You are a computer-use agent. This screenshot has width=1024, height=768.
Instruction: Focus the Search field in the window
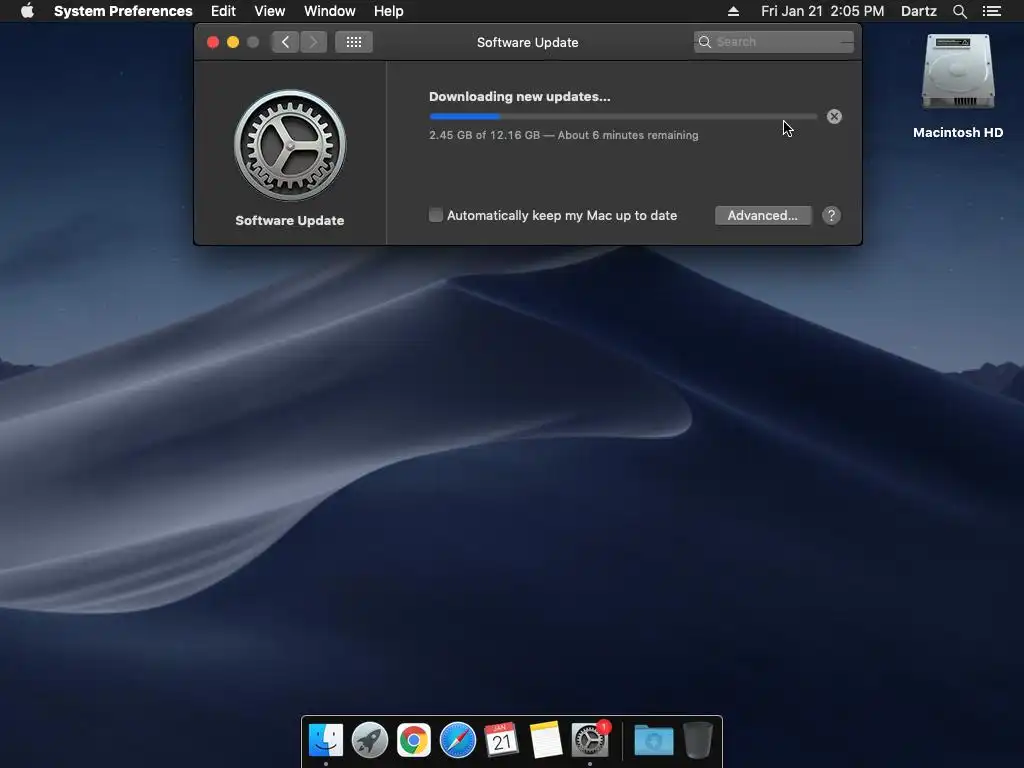pos(774,42)
